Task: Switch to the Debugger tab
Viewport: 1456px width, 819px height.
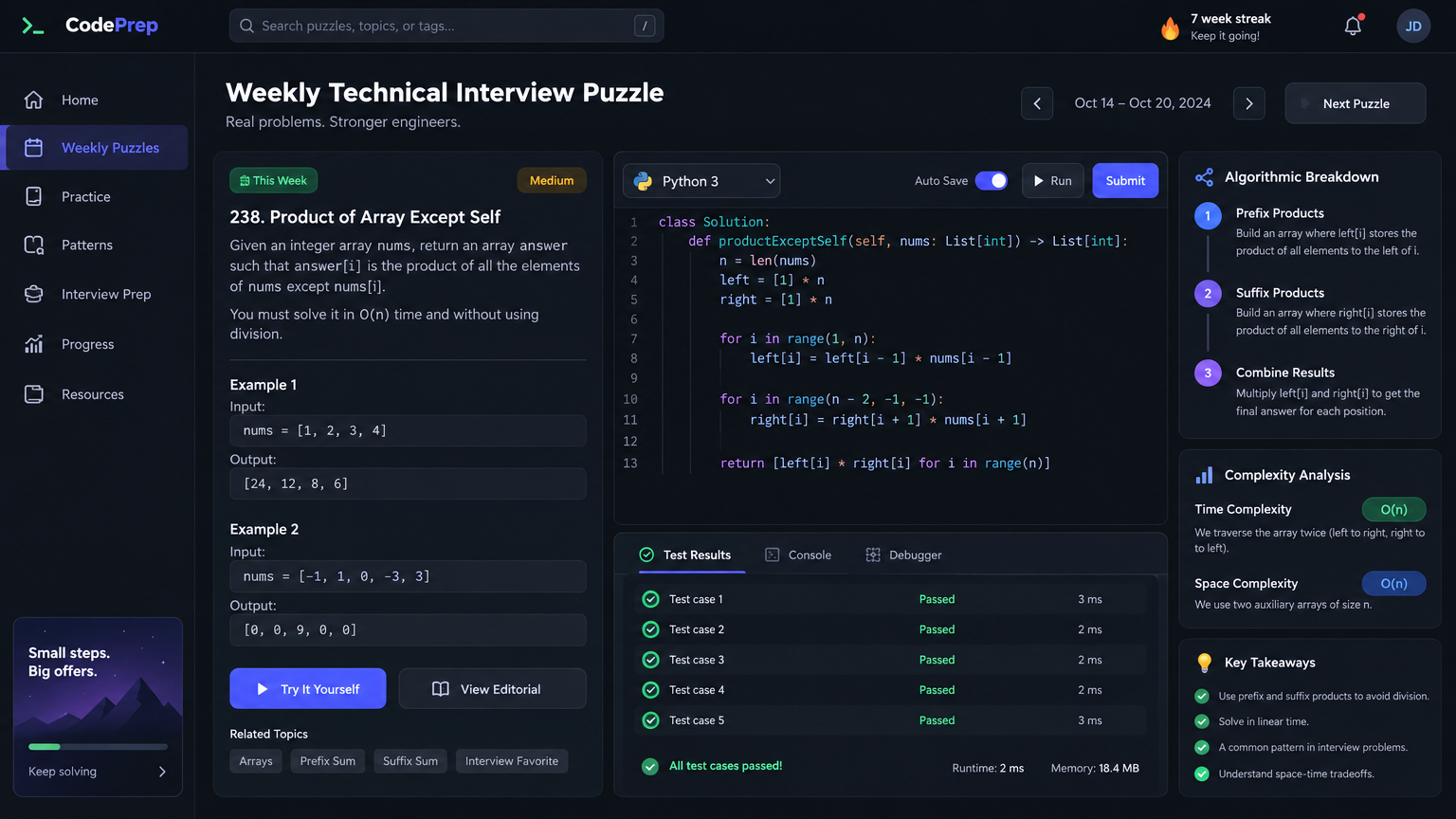Action: pyautogui.click(x=903, y=555)
